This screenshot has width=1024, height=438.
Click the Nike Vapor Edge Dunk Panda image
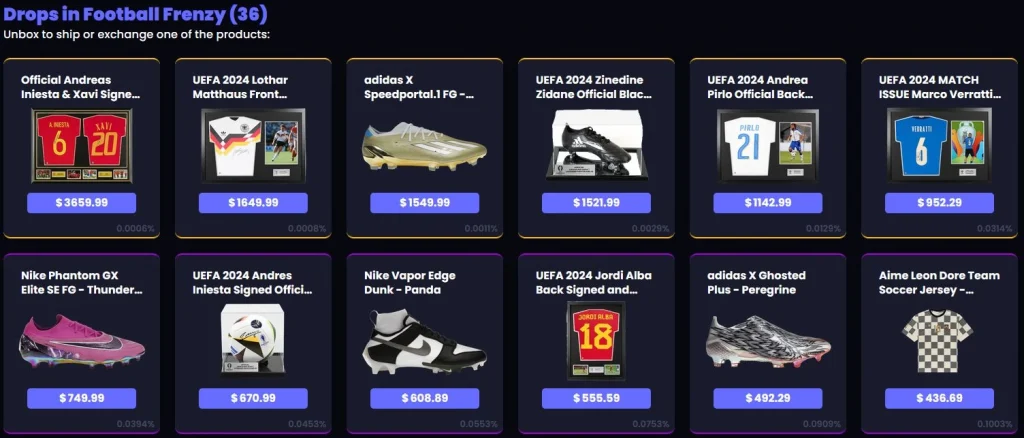424,341
